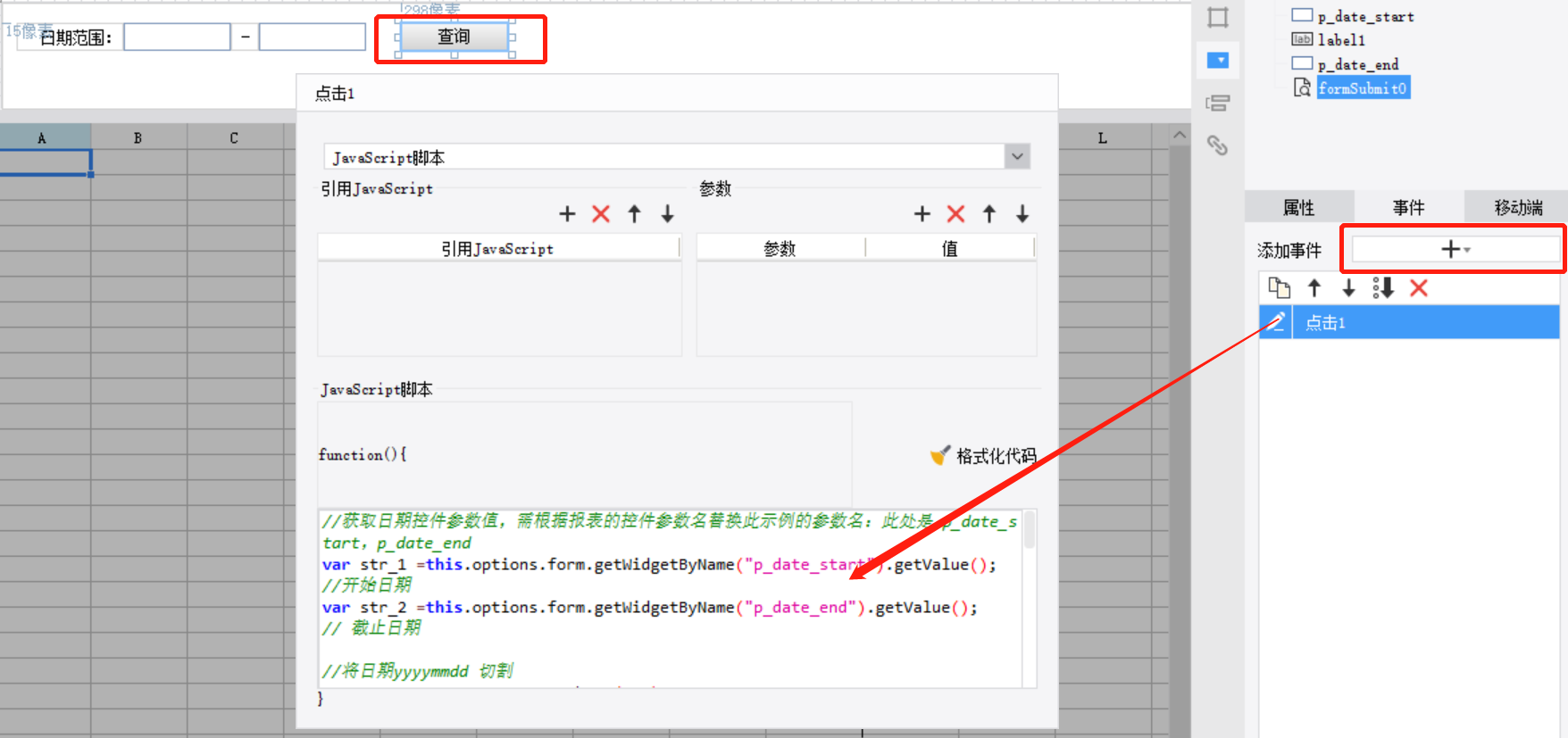The width and height of the screenshot is (1568, 738).
Task: Click the frame icon in side toolbar
Action: (x=1218, y=17)
